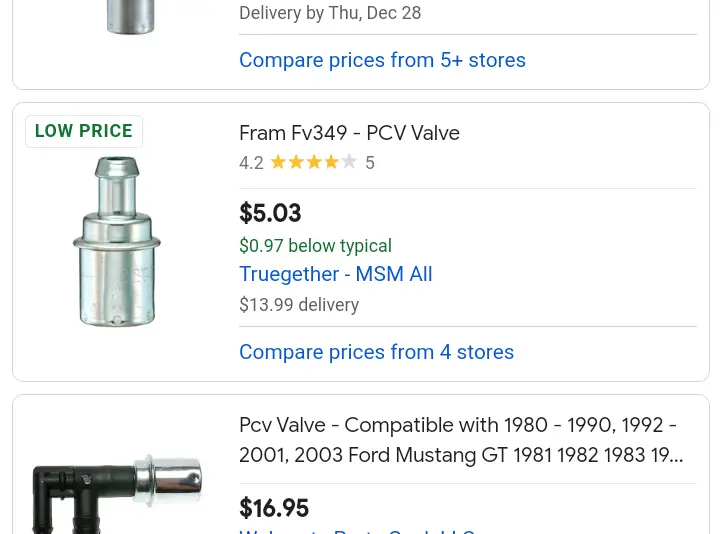Click the $16.95 price
Viewport: 720px width, 534px height.
click(274, 508)
